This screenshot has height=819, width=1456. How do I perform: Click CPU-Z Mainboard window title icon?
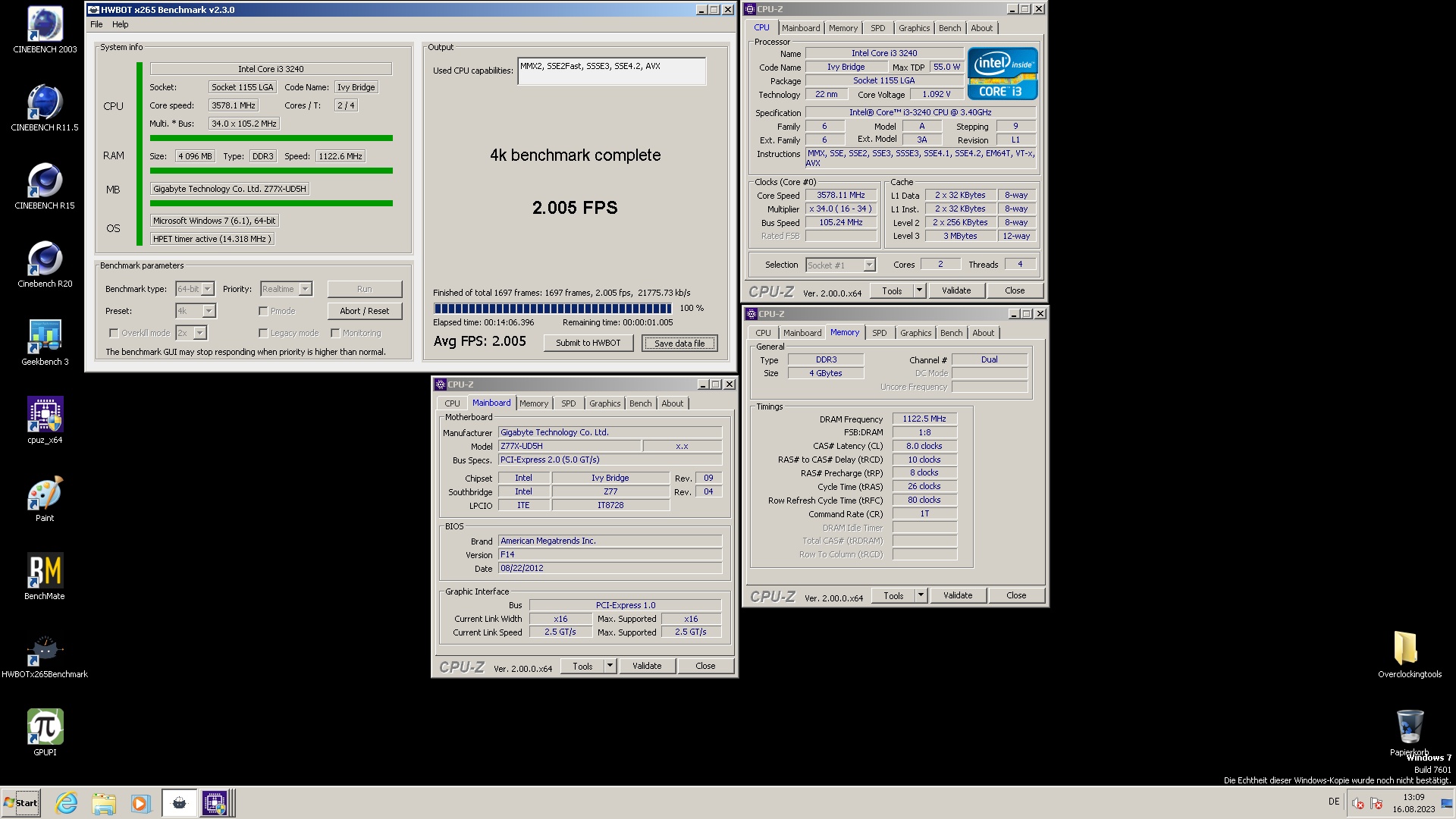[x=440, y=384]
